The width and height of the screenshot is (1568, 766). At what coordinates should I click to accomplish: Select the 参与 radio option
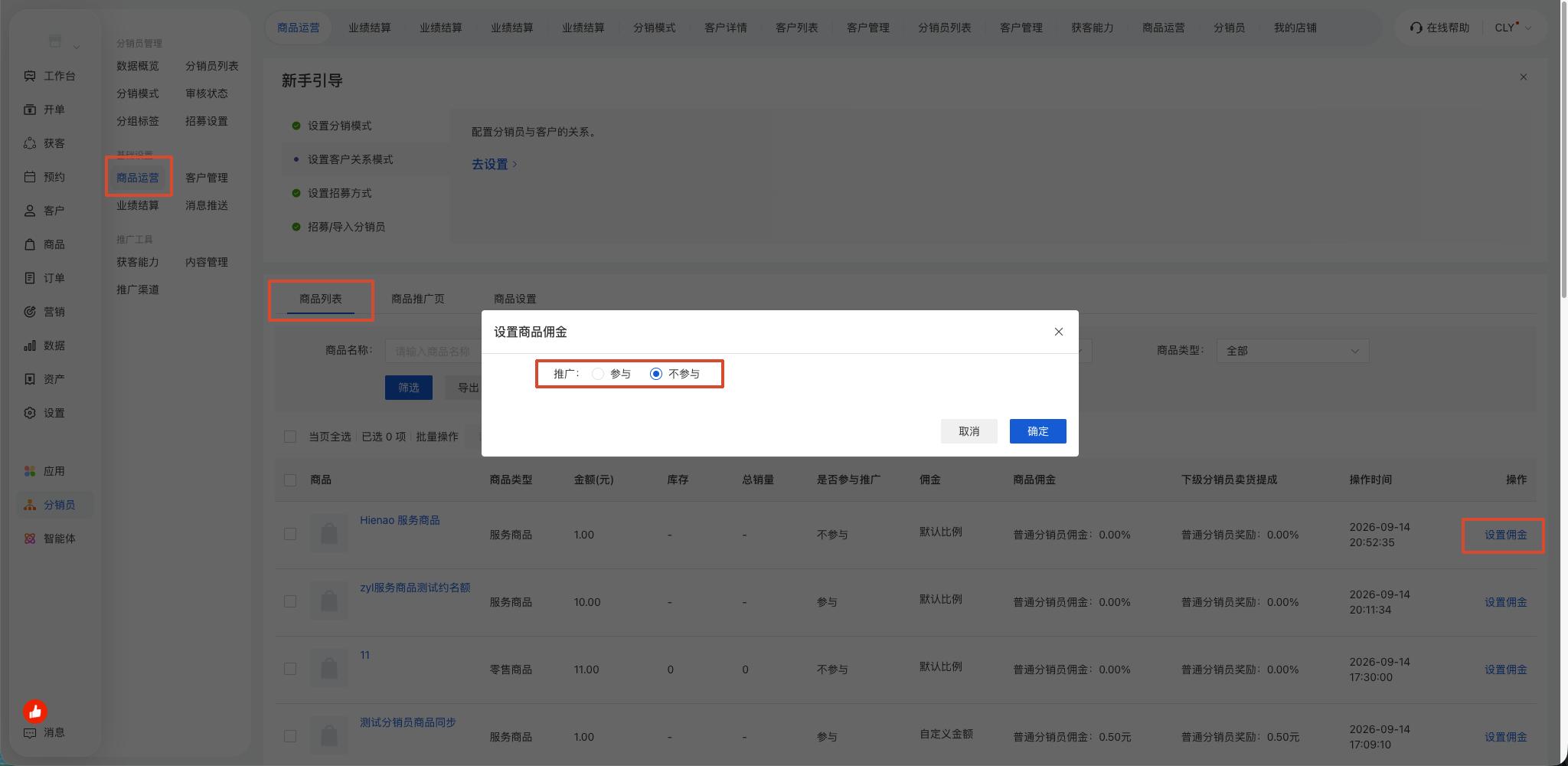(x=598, y=374)
